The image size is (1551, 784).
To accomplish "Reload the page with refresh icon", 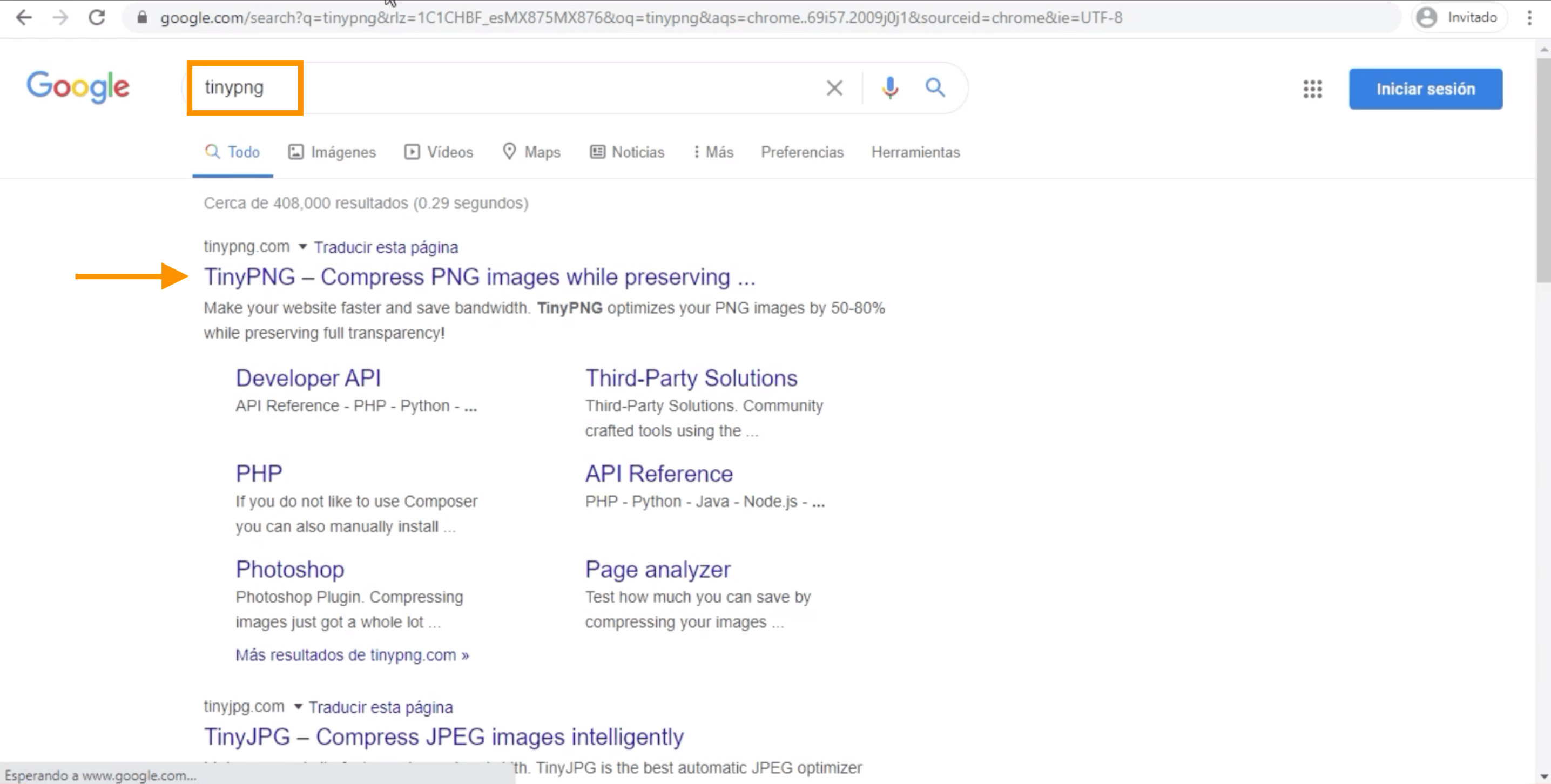I will pyautogui.click(x=97, y=17).
